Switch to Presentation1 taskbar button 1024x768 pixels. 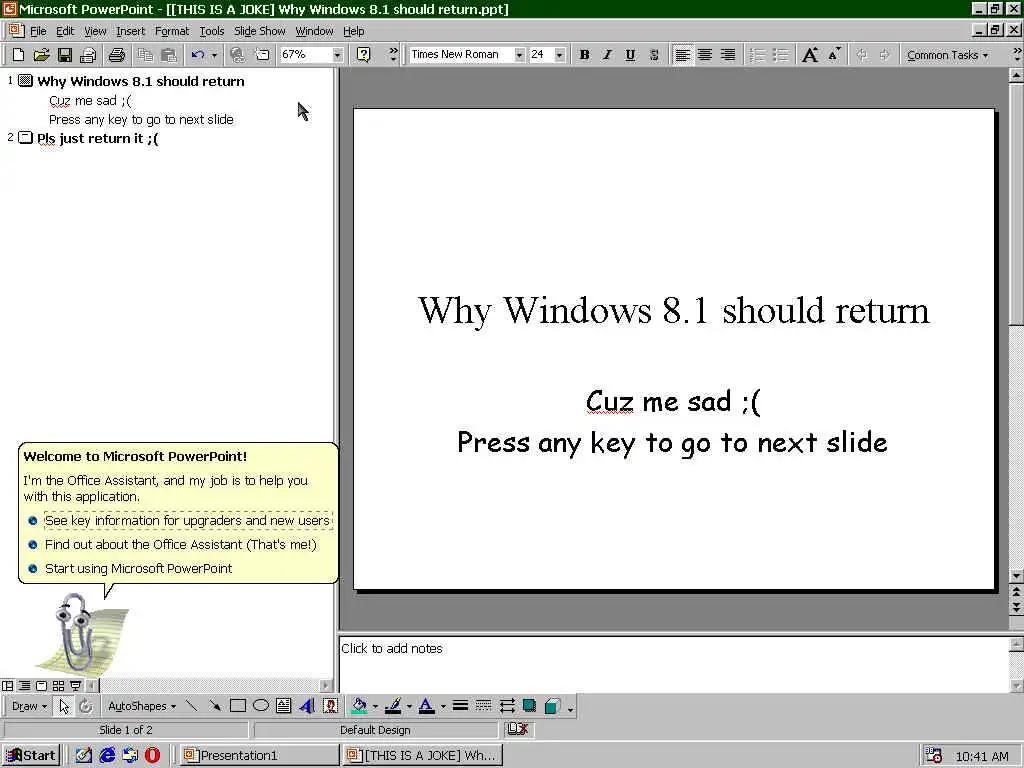(259, 756)
